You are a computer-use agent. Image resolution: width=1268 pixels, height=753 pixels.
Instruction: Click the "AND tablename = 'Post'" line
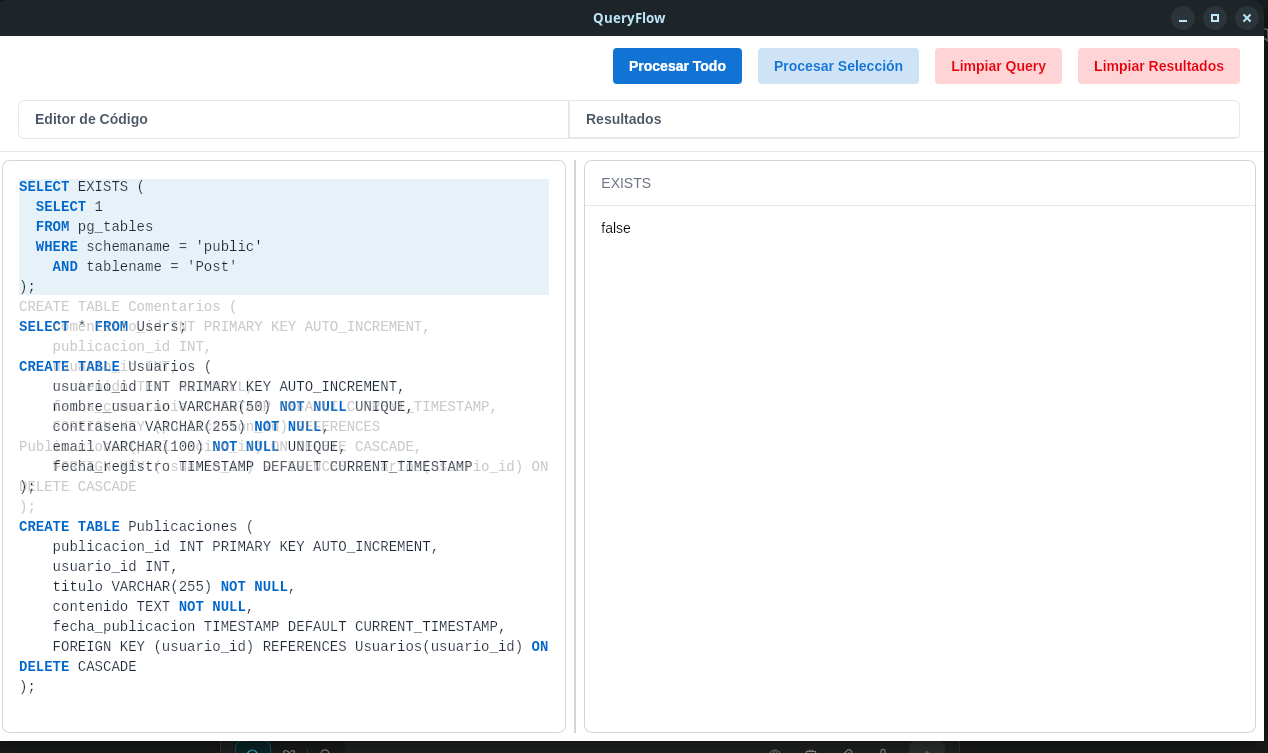[145, 267]
